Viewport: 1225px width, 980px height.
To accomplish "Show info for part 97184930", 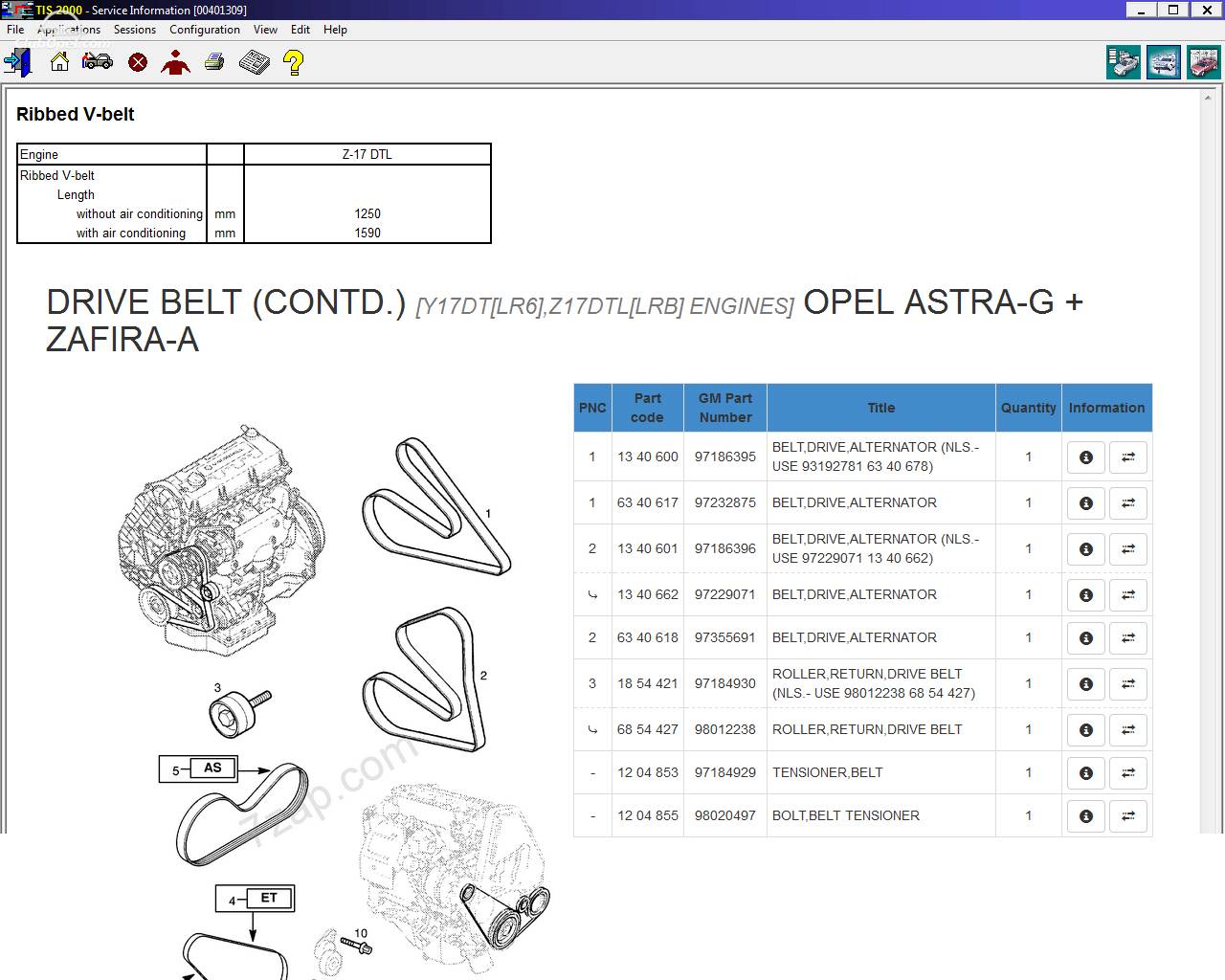I will point(1086,684).
